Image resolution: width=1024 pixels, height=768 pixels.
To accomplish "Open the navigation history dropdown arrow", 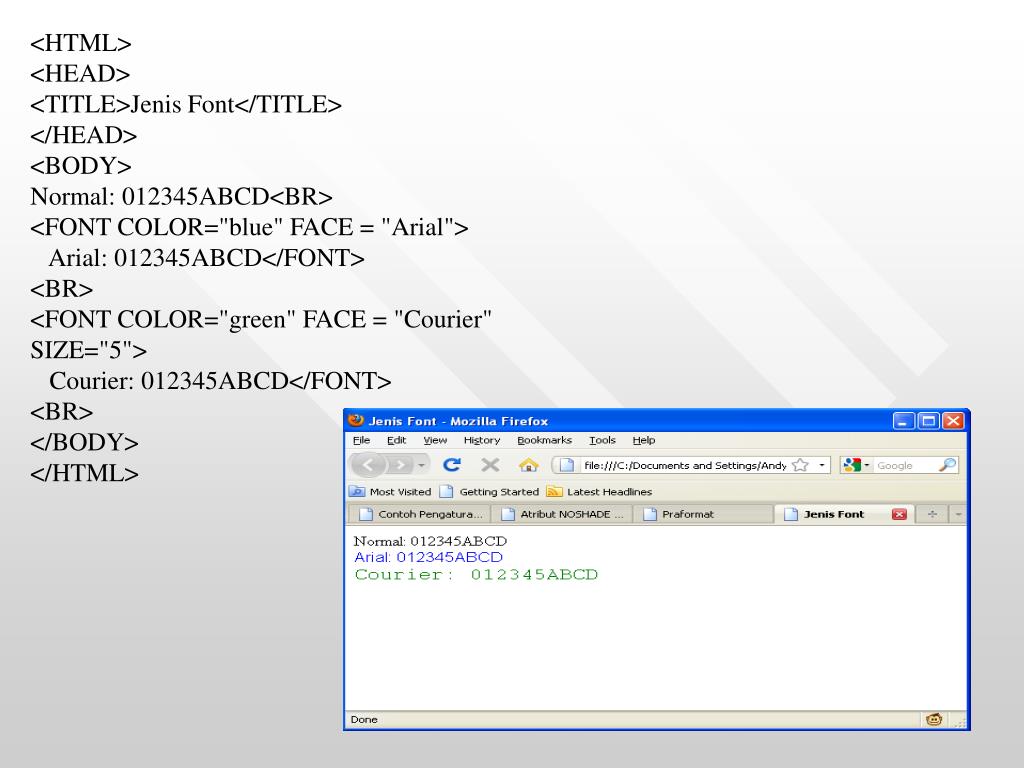I will [x=421, y=465].
